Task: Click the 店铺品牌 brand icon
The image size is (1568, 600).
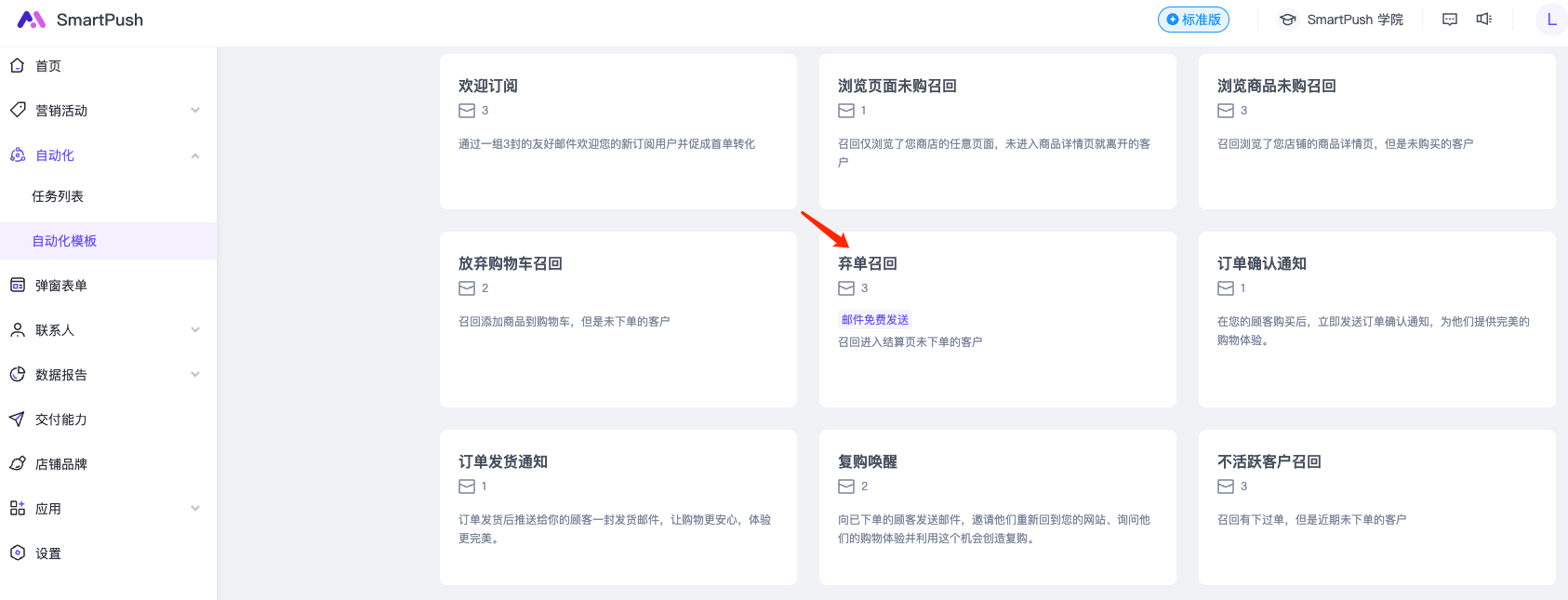Action: pos(17,464)
